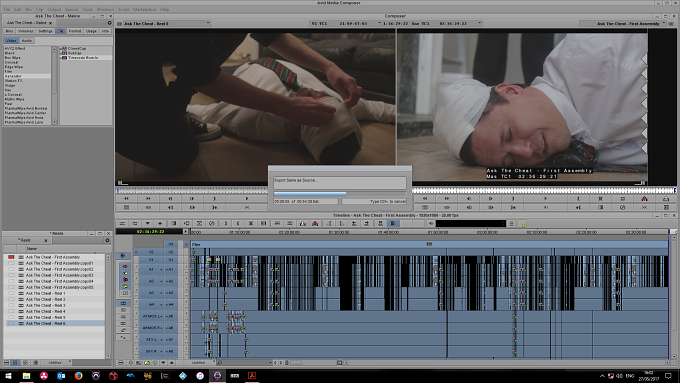Click the audio speaker icon beside the timeline meter
680x383 pixels.
coord(431,223)
